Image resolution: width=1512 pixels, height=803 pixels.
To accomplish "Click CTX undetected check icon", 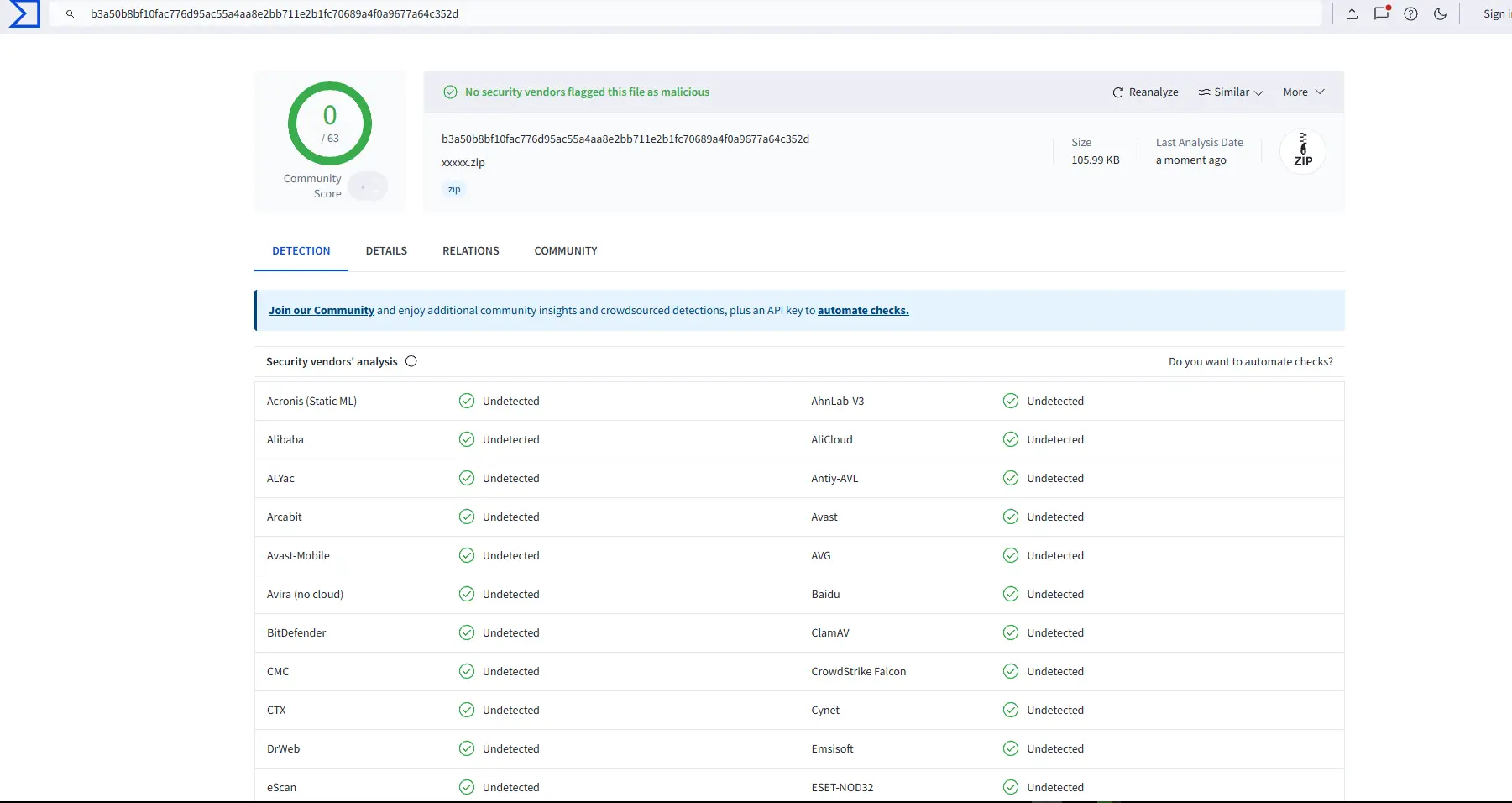I will pyautogui.click(x=467, y=711).
